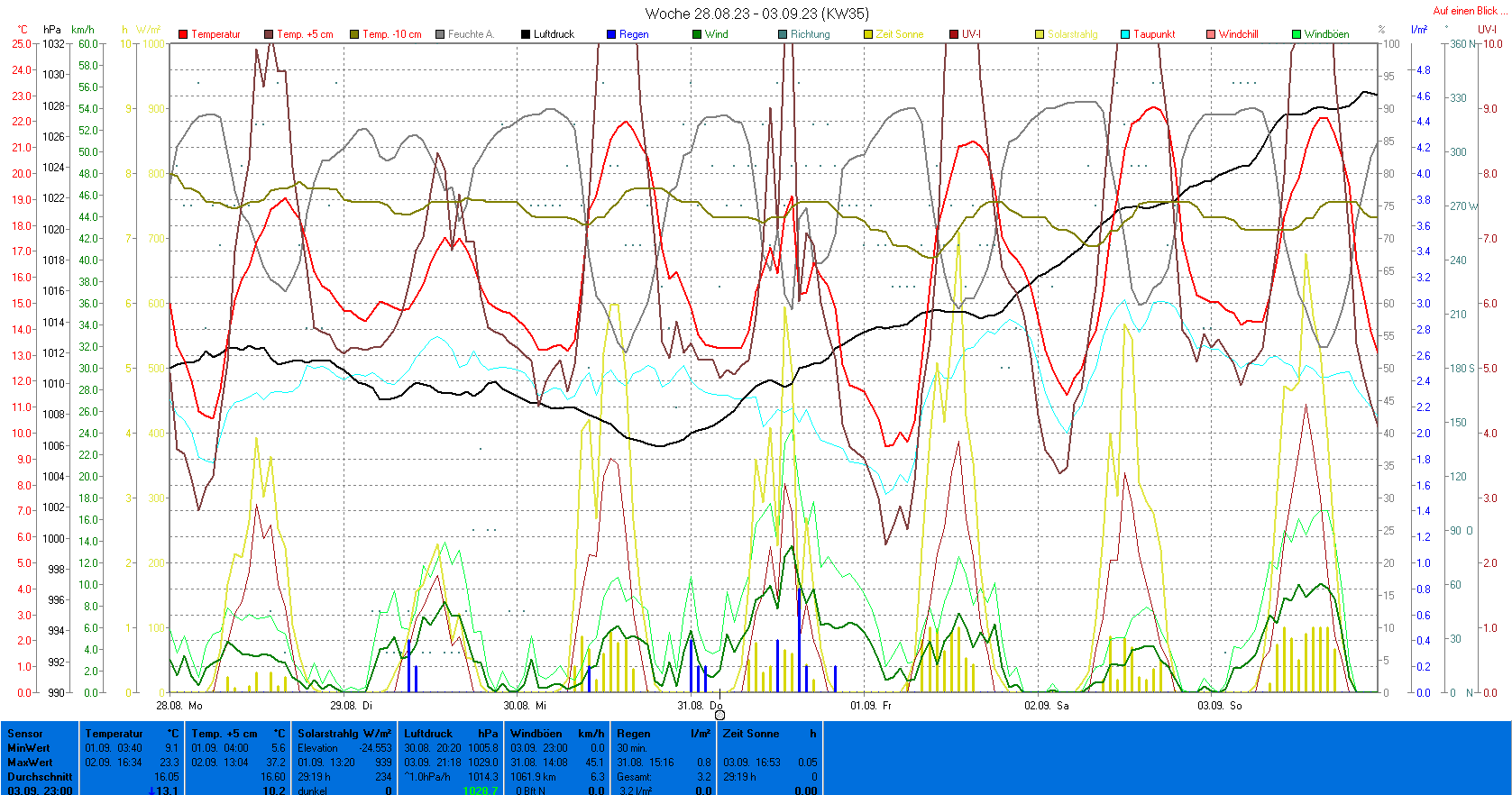Click the 'Windböen km/h' table column header
Viewport: 1512px width, 795px height.
click(557, 734)
